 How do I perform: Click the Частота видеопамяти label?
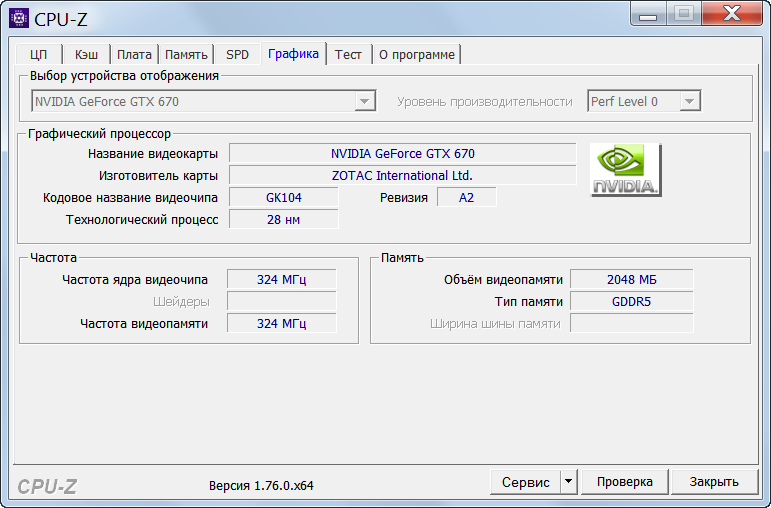pos(144,324)
